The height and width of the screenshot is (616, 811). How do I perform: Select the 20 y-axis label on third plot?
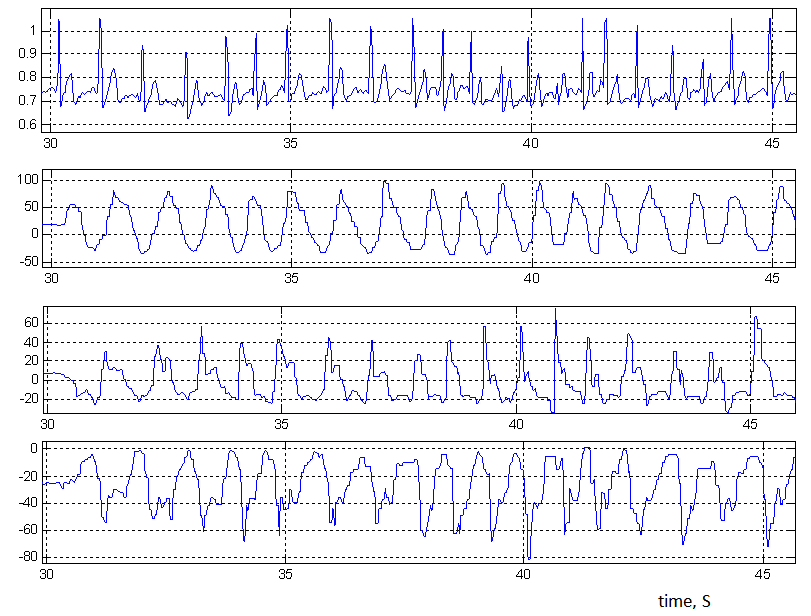(x=29, y=361)
